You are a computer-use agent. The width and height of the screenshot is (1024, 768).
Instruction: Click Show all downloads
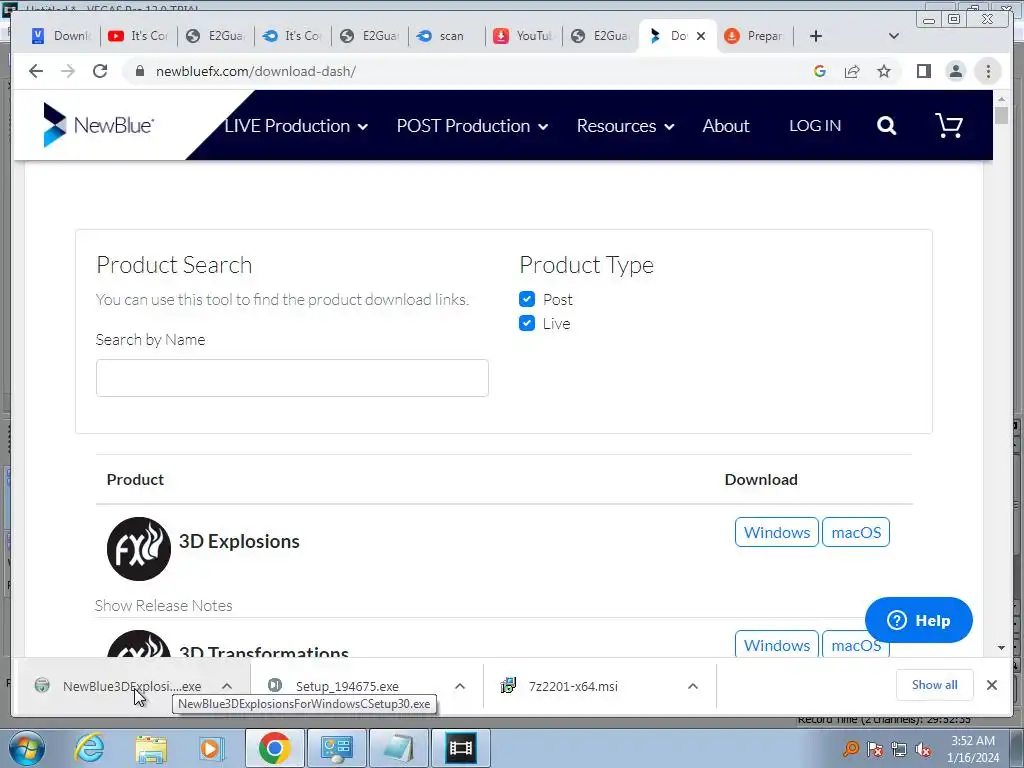(935, 684)
